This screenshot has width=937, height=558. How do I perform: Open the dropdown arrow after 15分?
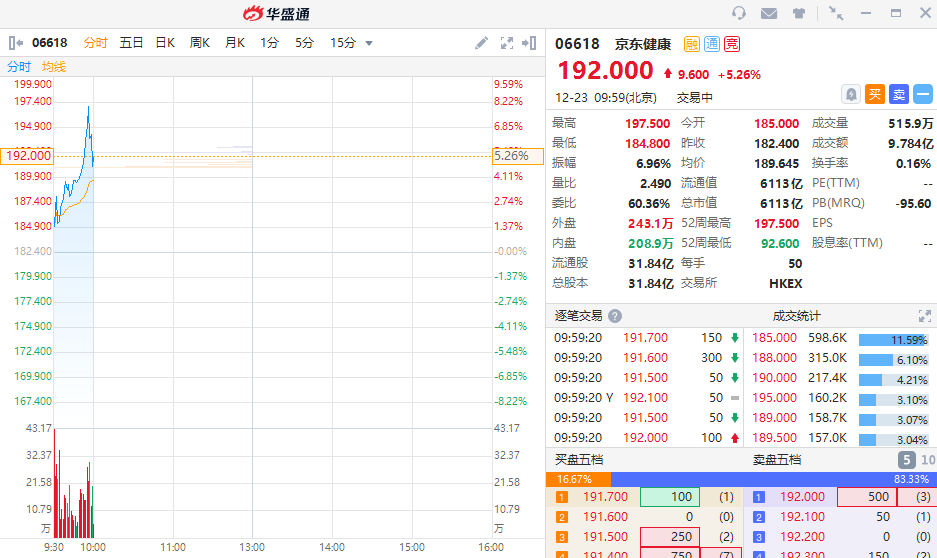point(369,43)
